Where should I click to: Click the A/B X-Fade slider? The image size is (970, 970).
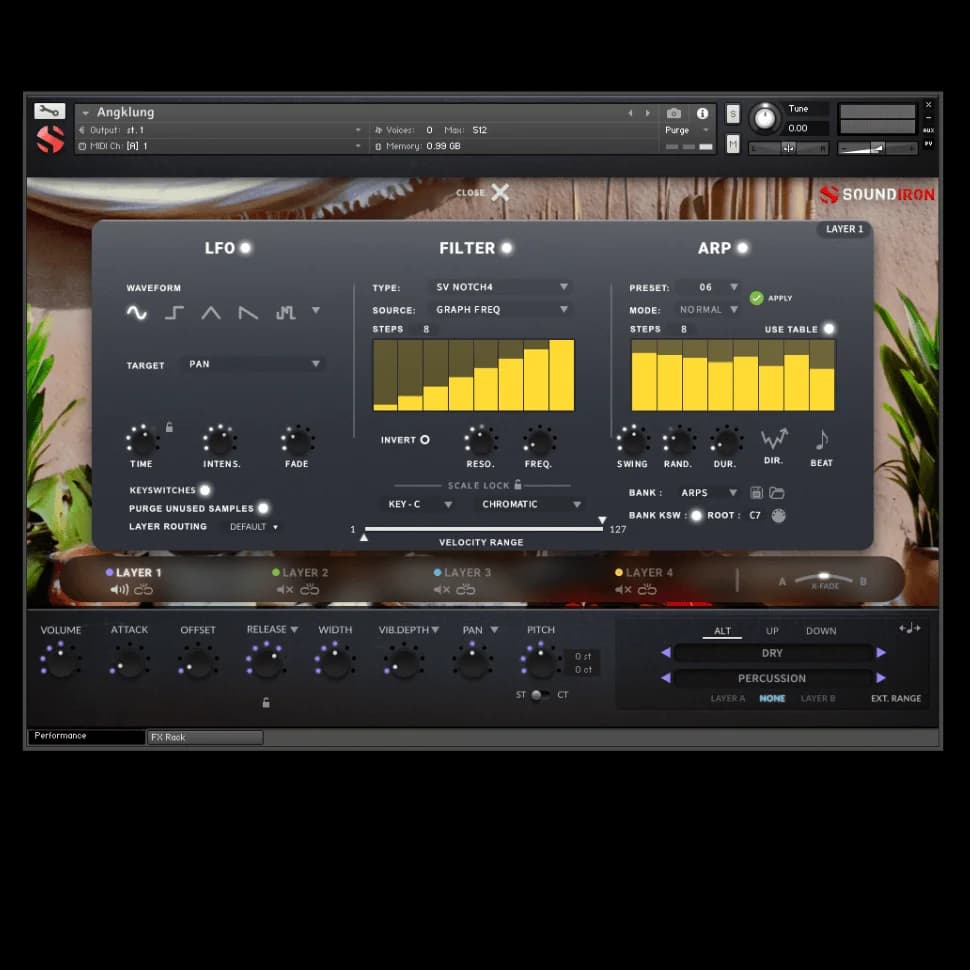824,579
